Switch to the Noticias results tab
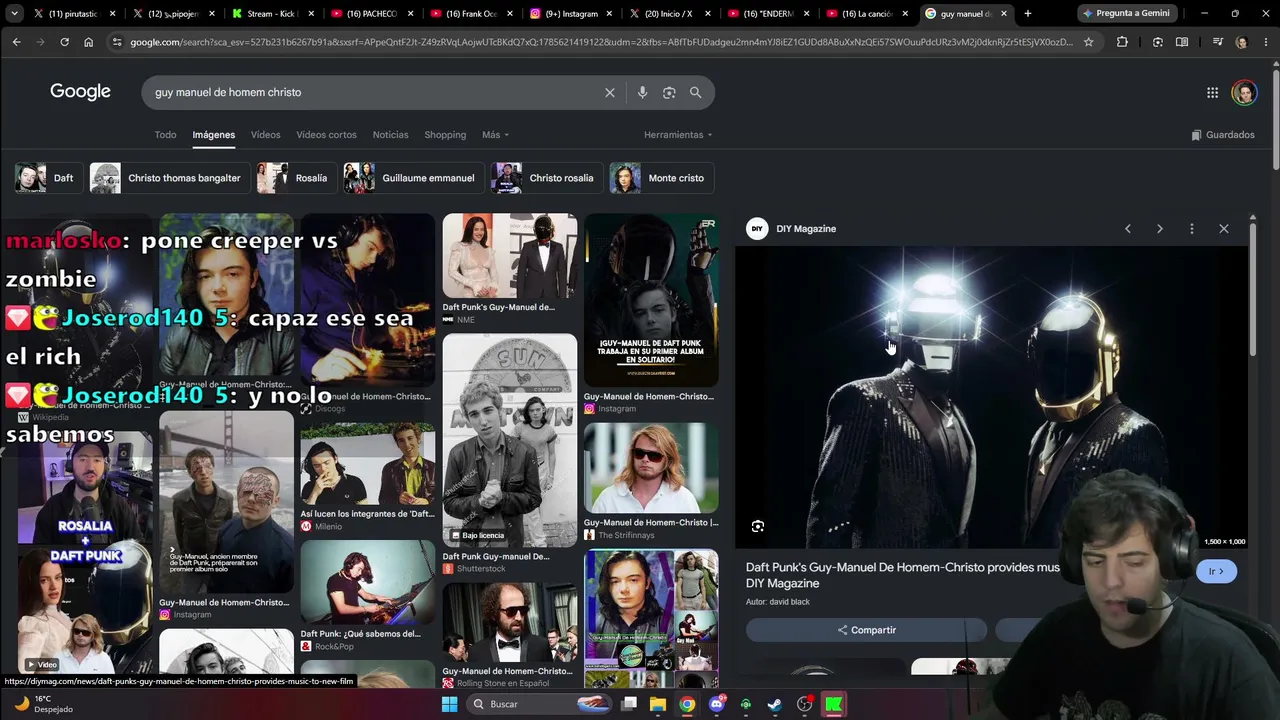 coord(390,135)
